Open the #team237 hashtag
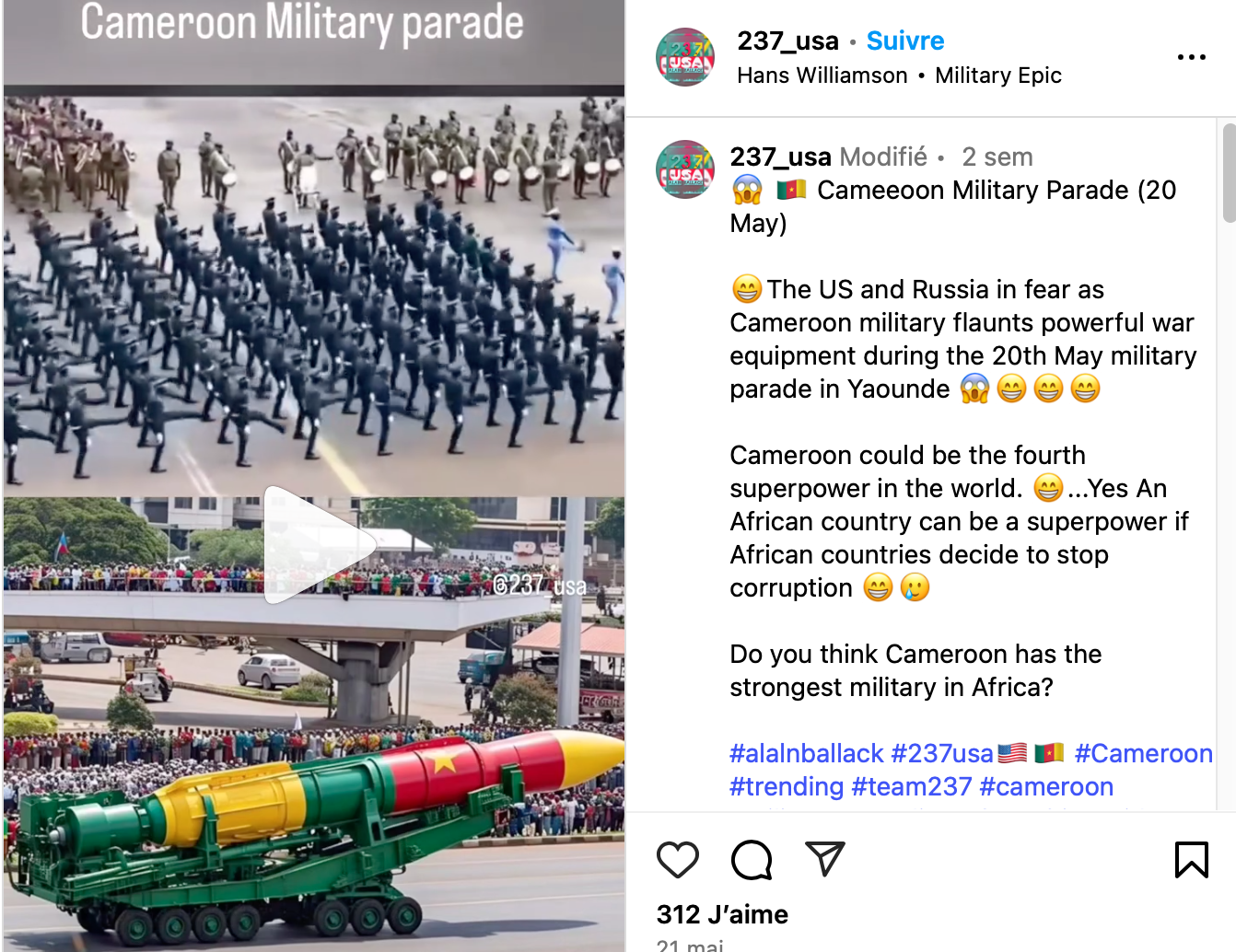Image resolution: width=1236 pixels, height=952 pixels. [912, 786]
